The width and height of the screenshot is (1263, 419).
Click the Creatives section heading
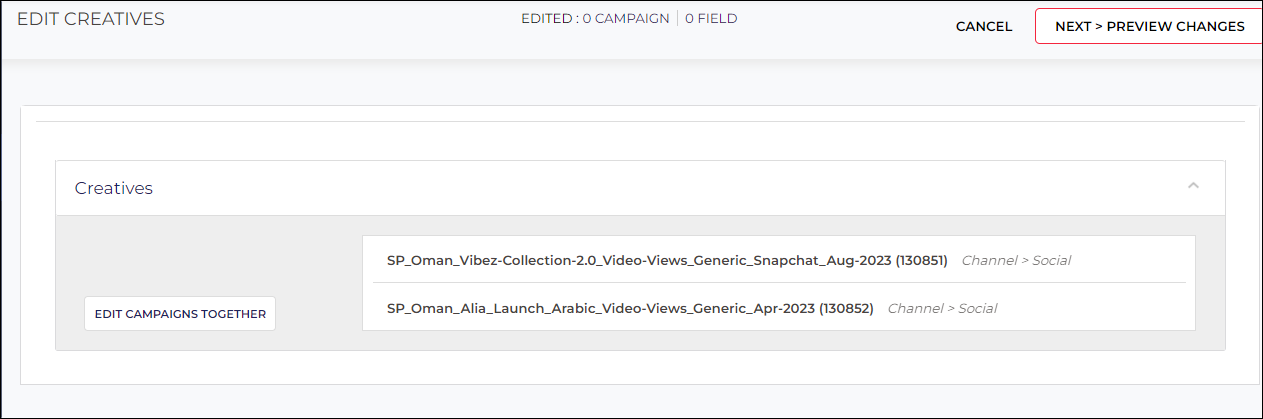114,188
